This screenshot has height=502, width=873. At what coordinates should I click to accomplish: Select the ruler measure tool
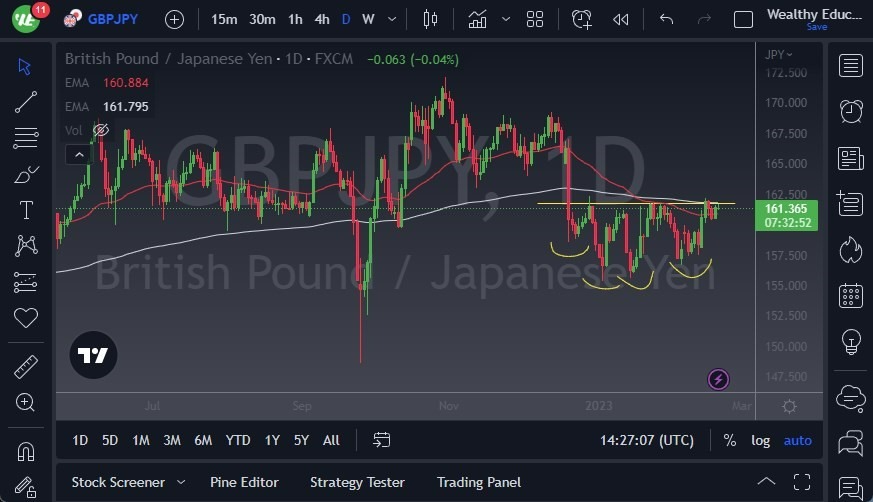coord(26,367)
